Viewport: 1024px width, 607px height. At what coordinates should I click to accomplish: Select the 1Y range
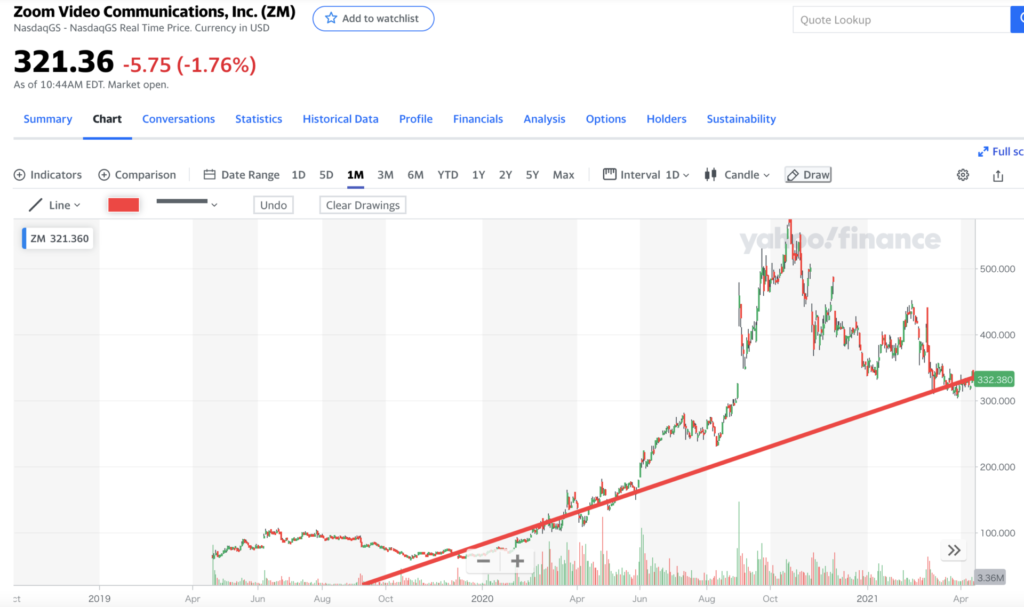(479, 175)
